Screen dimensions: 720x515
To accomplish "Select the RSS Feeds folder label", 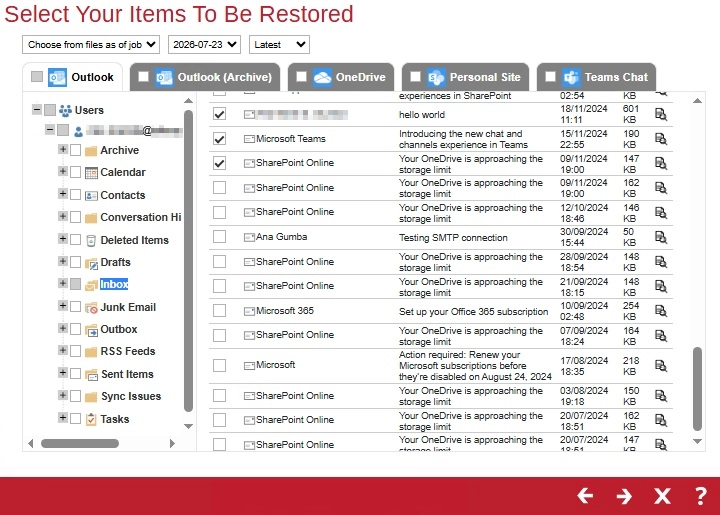I will tap(128, 351).
